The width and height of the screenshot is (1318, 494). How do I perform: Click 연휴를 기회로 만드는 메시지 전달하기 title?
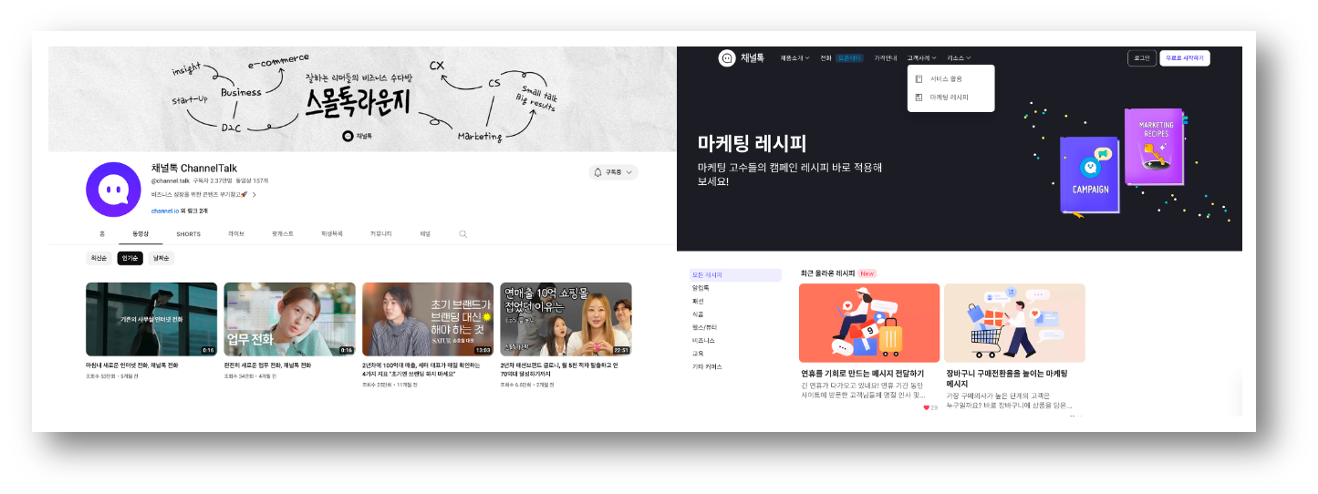point(862,373)
